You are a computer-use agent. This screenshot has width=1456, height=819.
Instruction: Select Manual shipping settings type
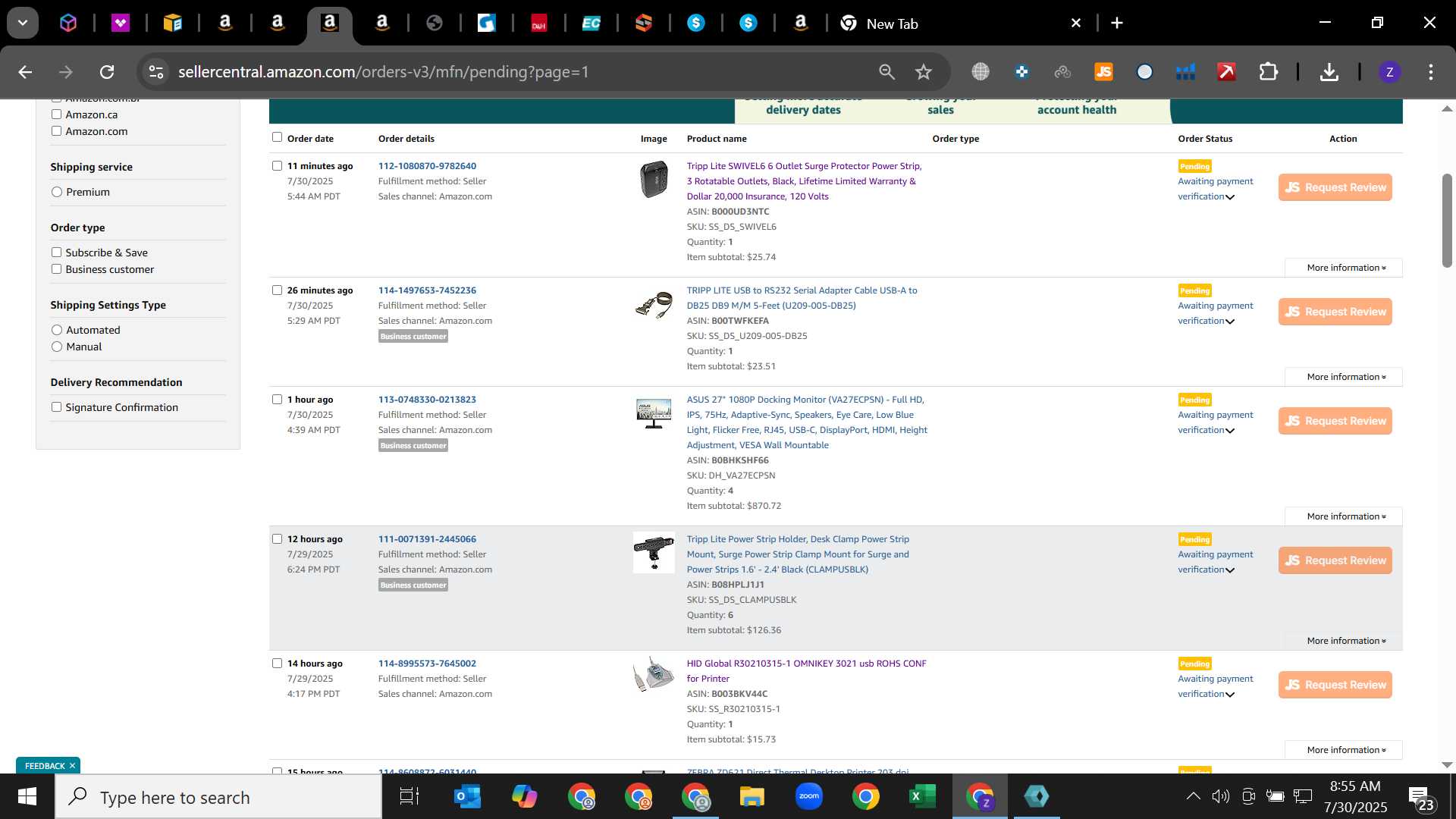coord(57,347)
